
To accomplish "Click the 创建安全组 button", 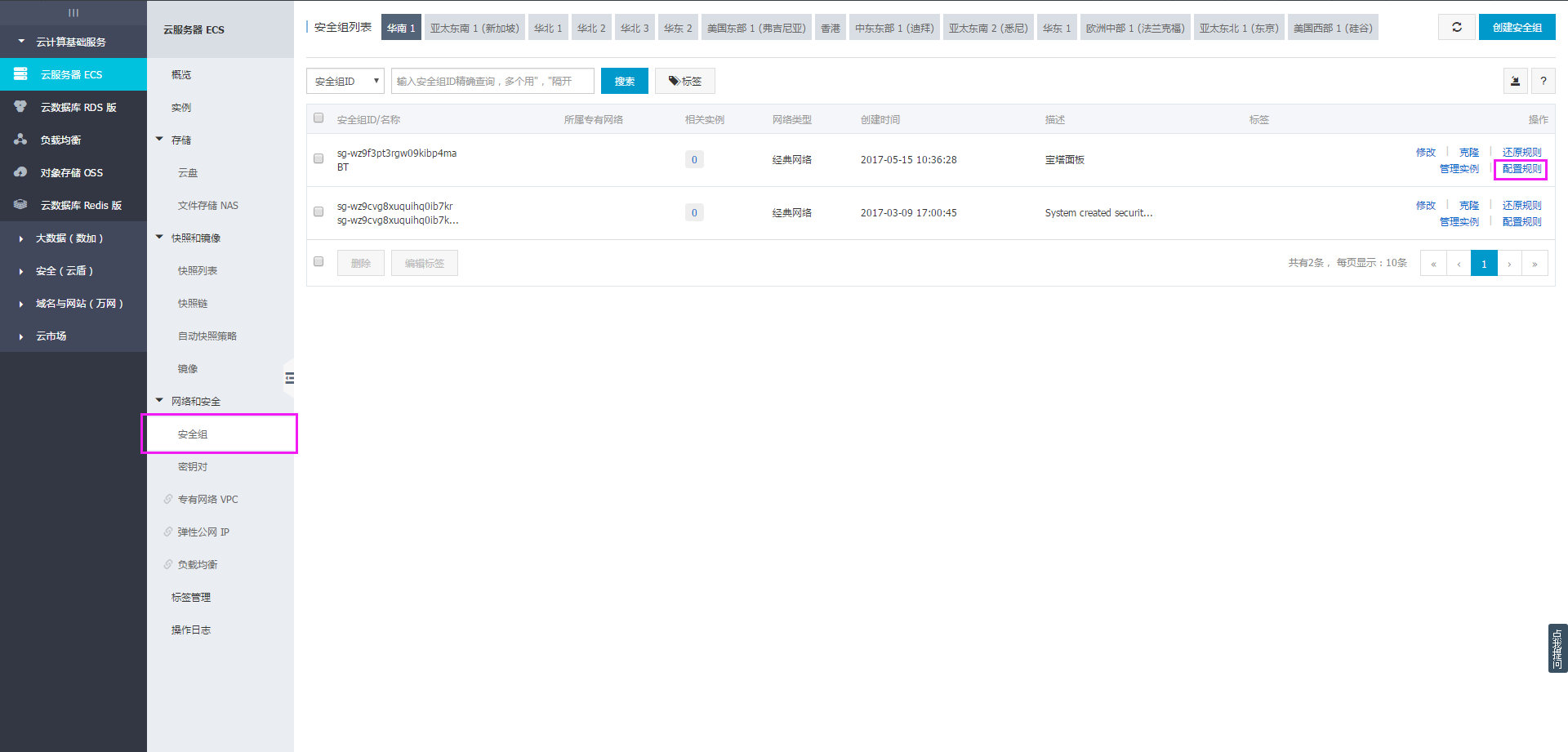I will 1517,27.
